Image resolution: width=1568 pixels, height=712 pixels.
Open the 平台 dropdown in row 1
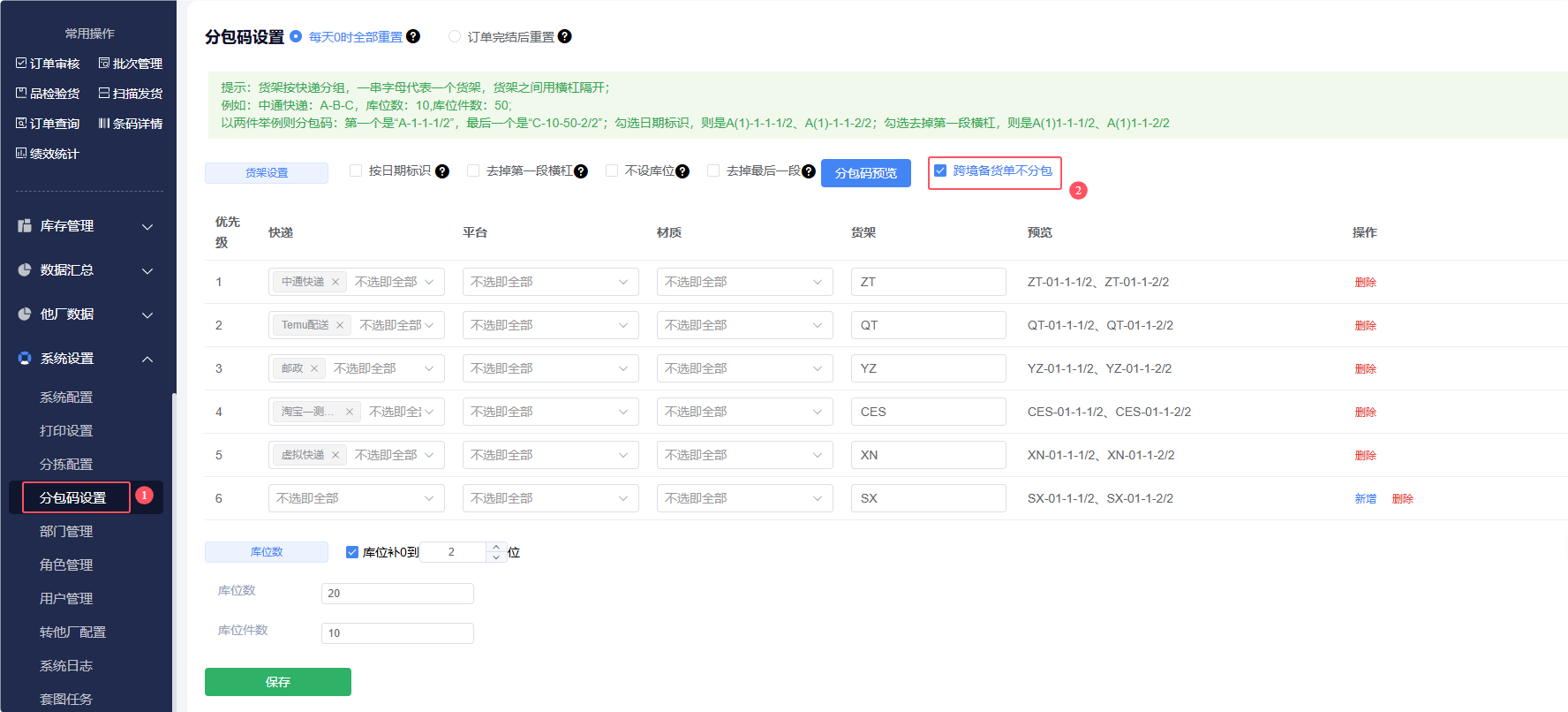pos(549,282)
